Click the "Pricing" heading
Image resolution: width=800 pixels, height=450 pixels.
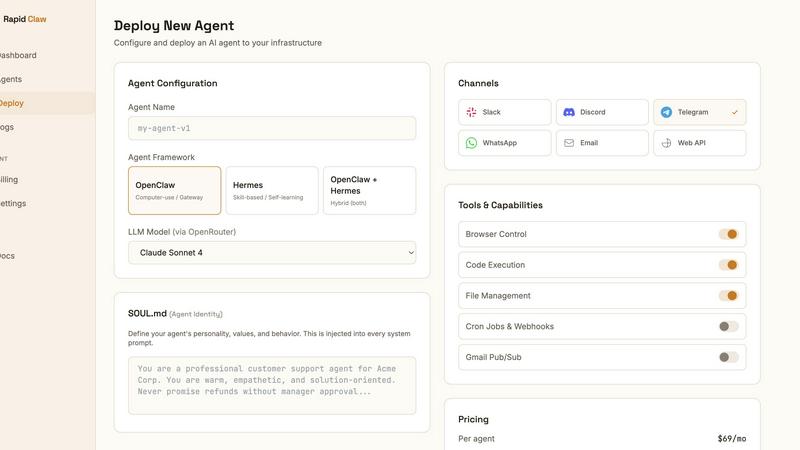[473, 419]
